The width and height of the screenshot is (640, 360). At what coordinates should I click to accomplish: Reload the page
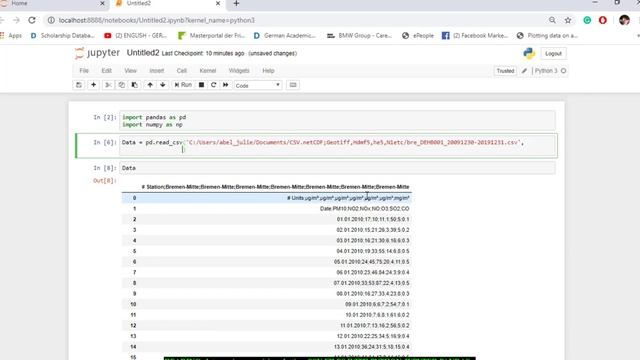(32, 20)
